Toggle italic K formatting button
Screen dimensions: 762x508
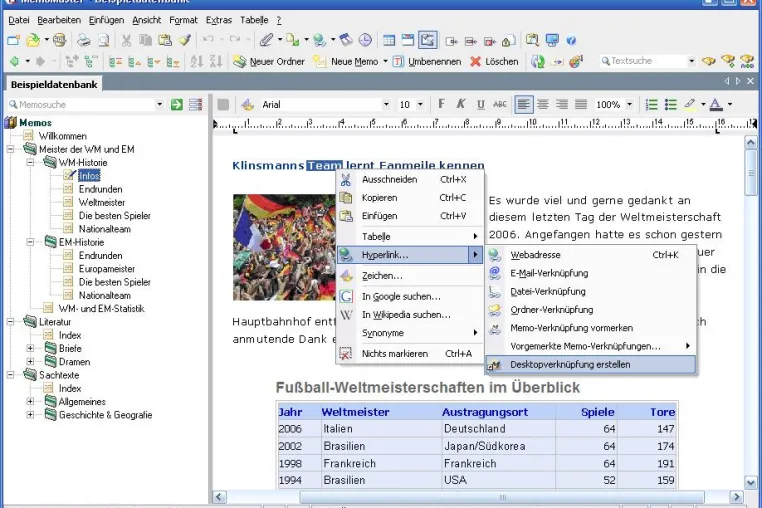pos(461,104)
